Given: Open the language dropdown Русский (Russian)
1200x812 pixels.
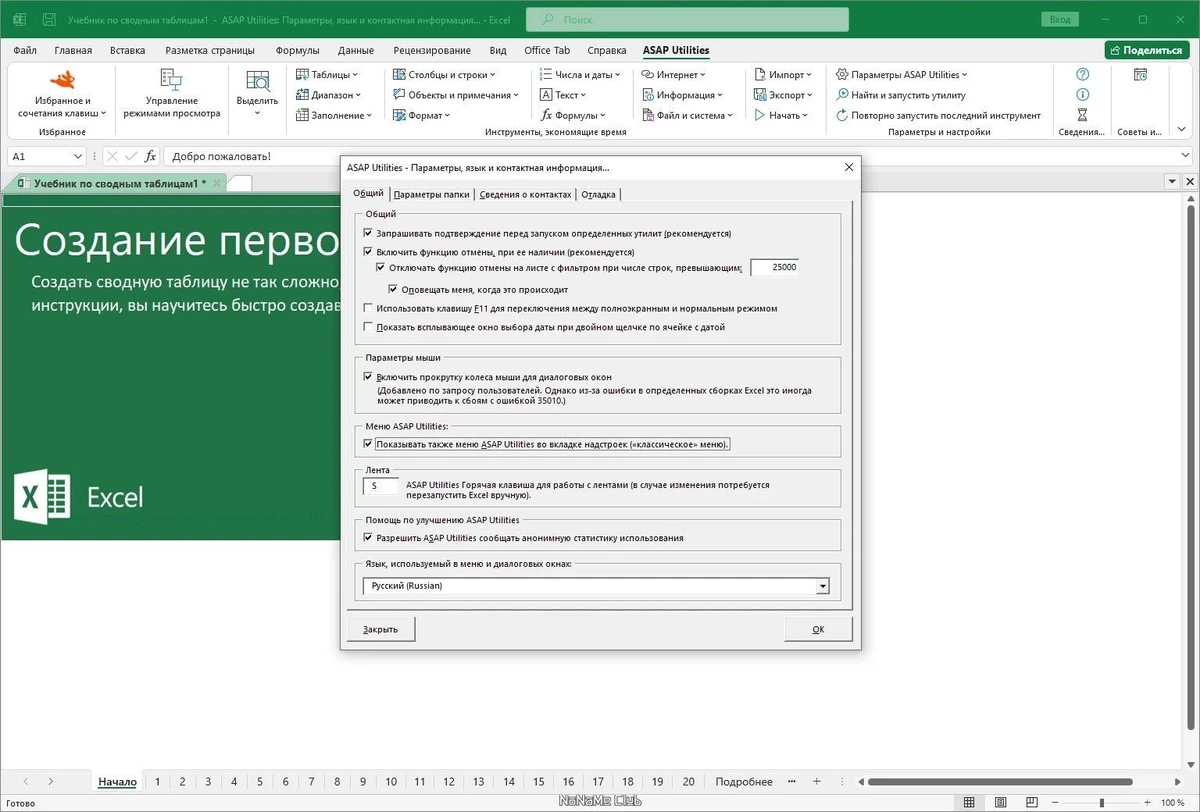Looking at the screenshot, I should click(x=597, y=586).
